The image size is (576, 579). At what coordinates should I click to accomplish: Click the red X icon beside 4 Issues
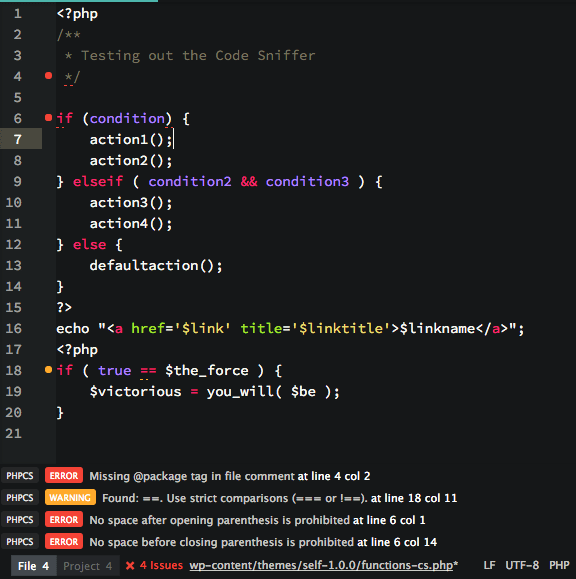pos(130,565)
